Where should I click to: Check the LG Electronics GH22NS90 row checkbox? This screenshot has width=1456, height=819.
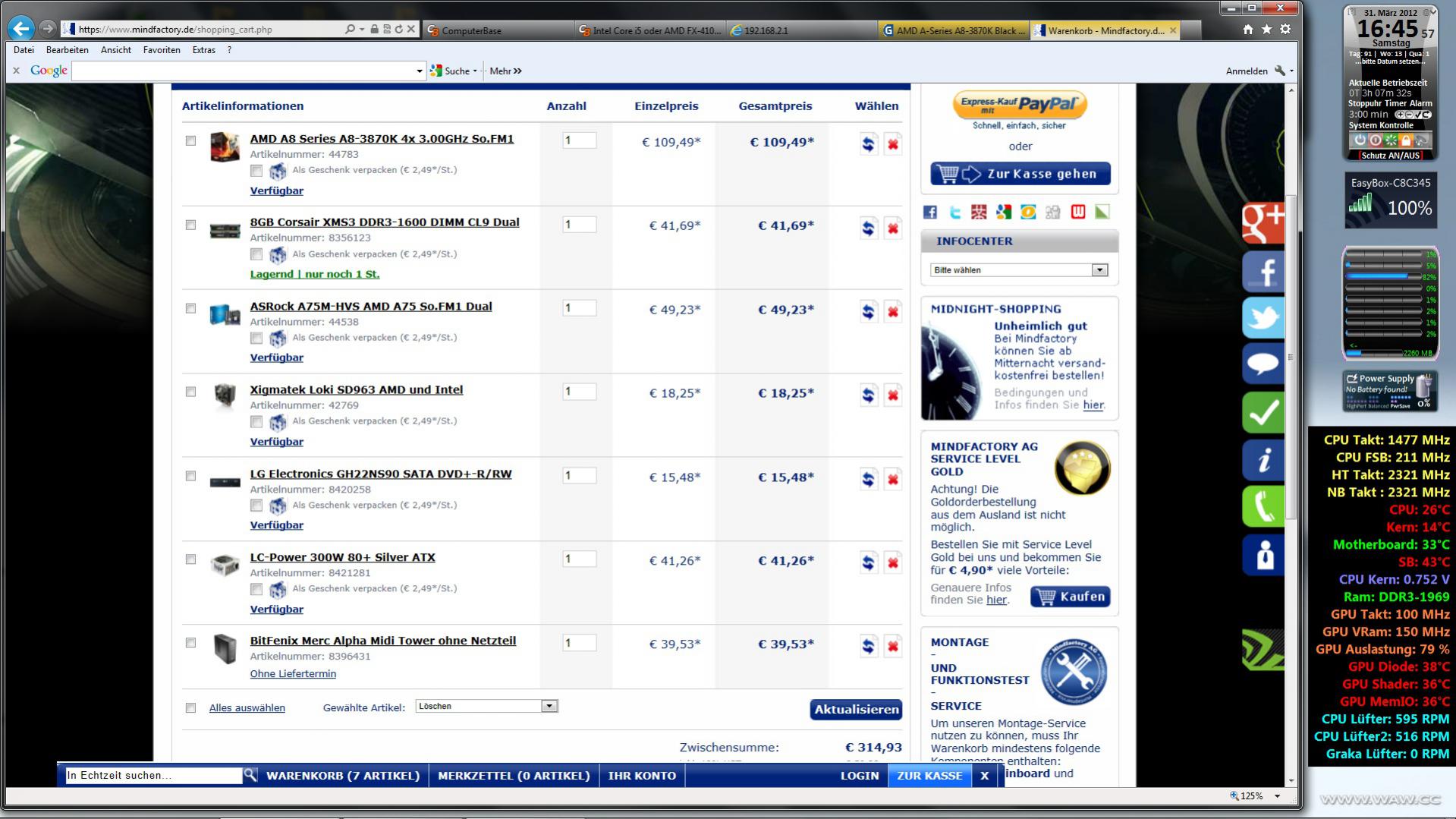click(x=190, y=476)
